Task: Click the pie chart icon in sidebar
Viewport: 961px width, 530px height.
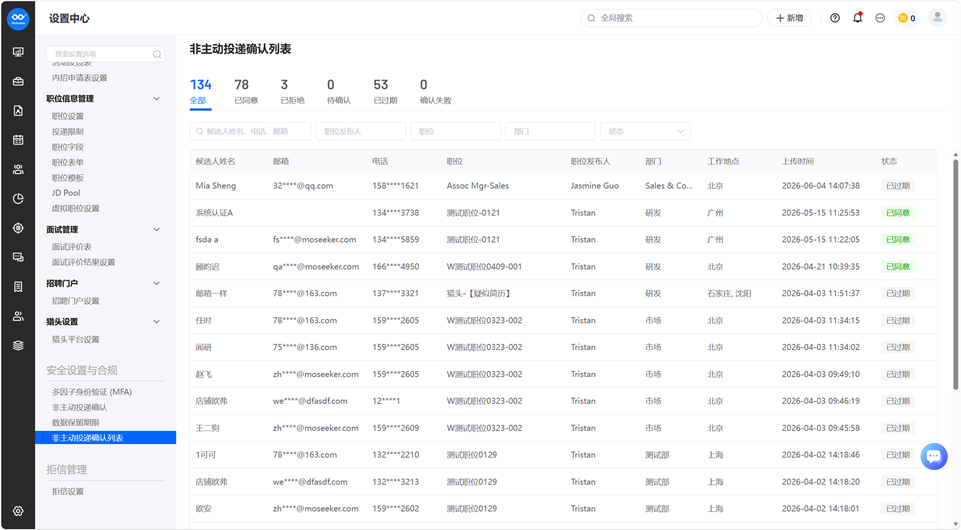Action: (18, 199)
